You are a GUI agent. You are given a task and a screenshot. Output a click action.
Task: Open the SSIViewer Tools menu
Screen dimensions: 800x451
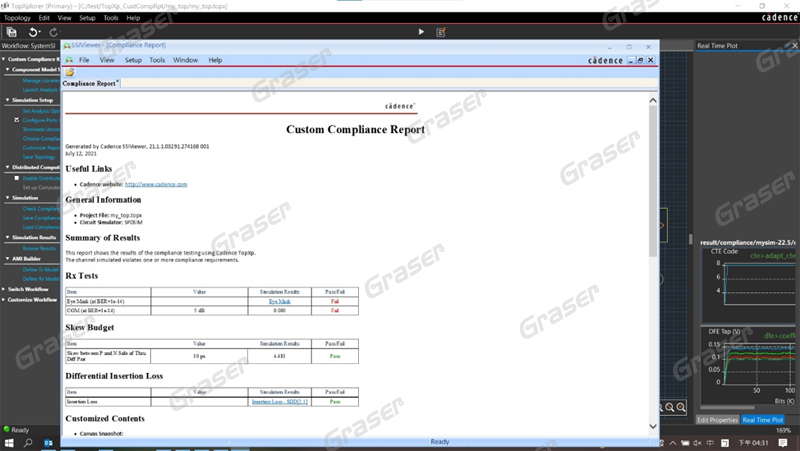[x=157, y=60]
